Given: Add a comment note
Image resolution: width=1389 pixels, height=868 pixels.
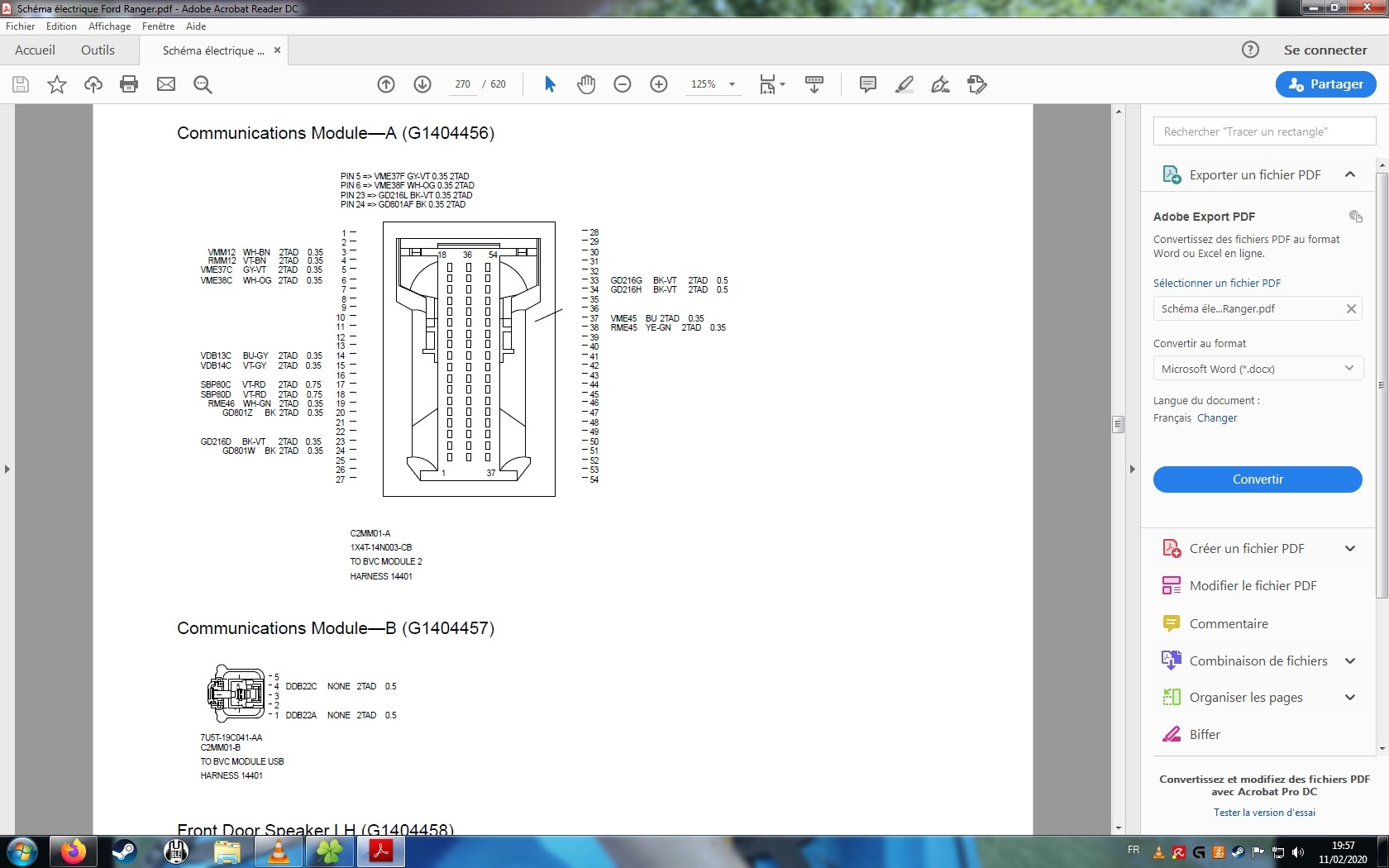Looking at the screenshot, I should pyautogui.click(x=868, y=84).
